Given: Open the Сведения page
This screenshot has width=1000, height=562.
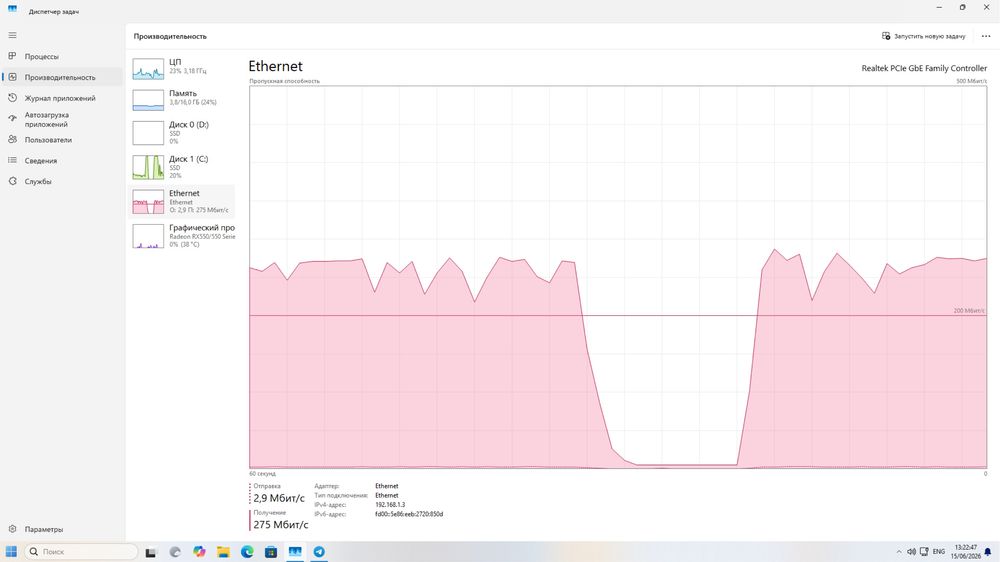Looking at the screenshot, I should 62,161.
